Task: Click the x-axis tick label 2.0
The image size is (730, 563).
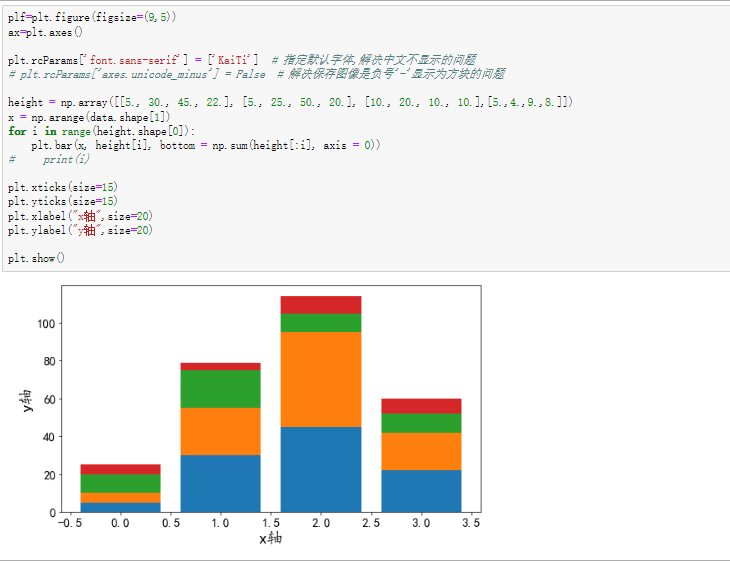Action: click(x=321, y=523)
